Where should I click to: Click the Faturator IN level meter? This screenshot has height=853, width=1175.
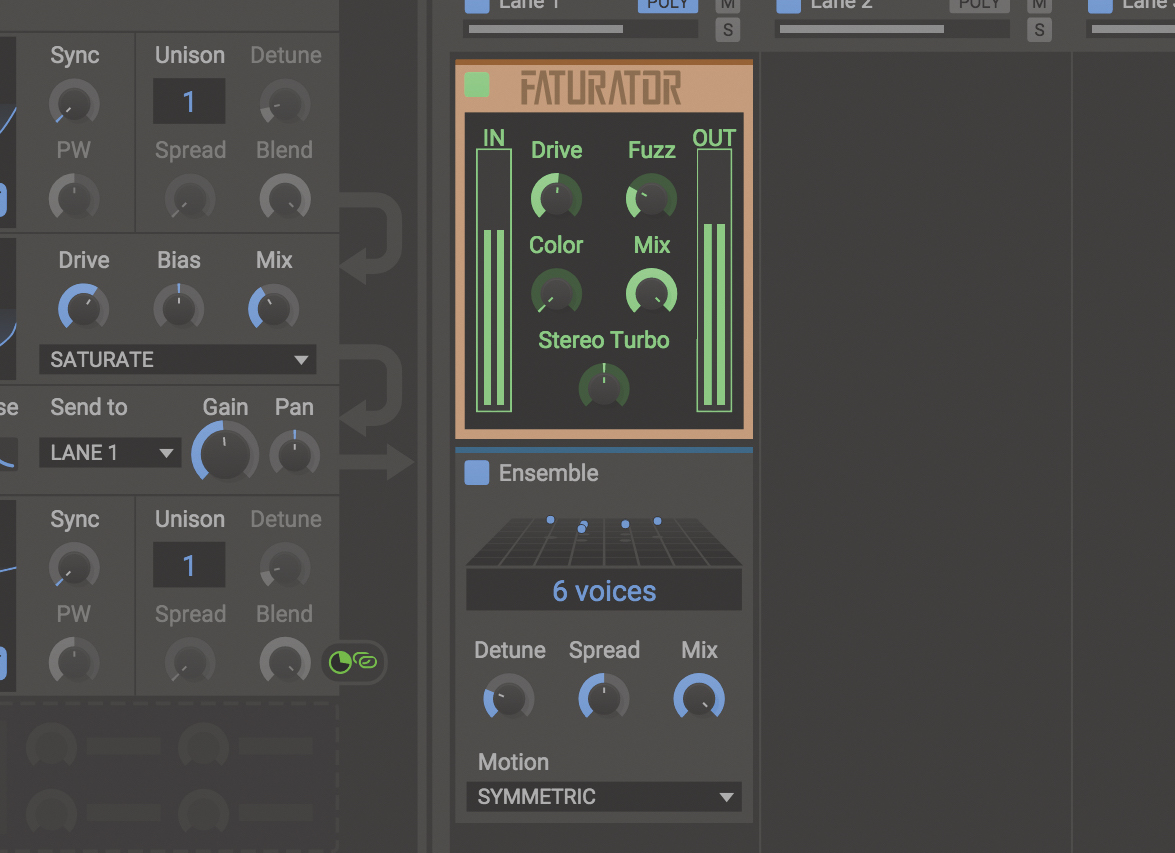tap(494, 280)
